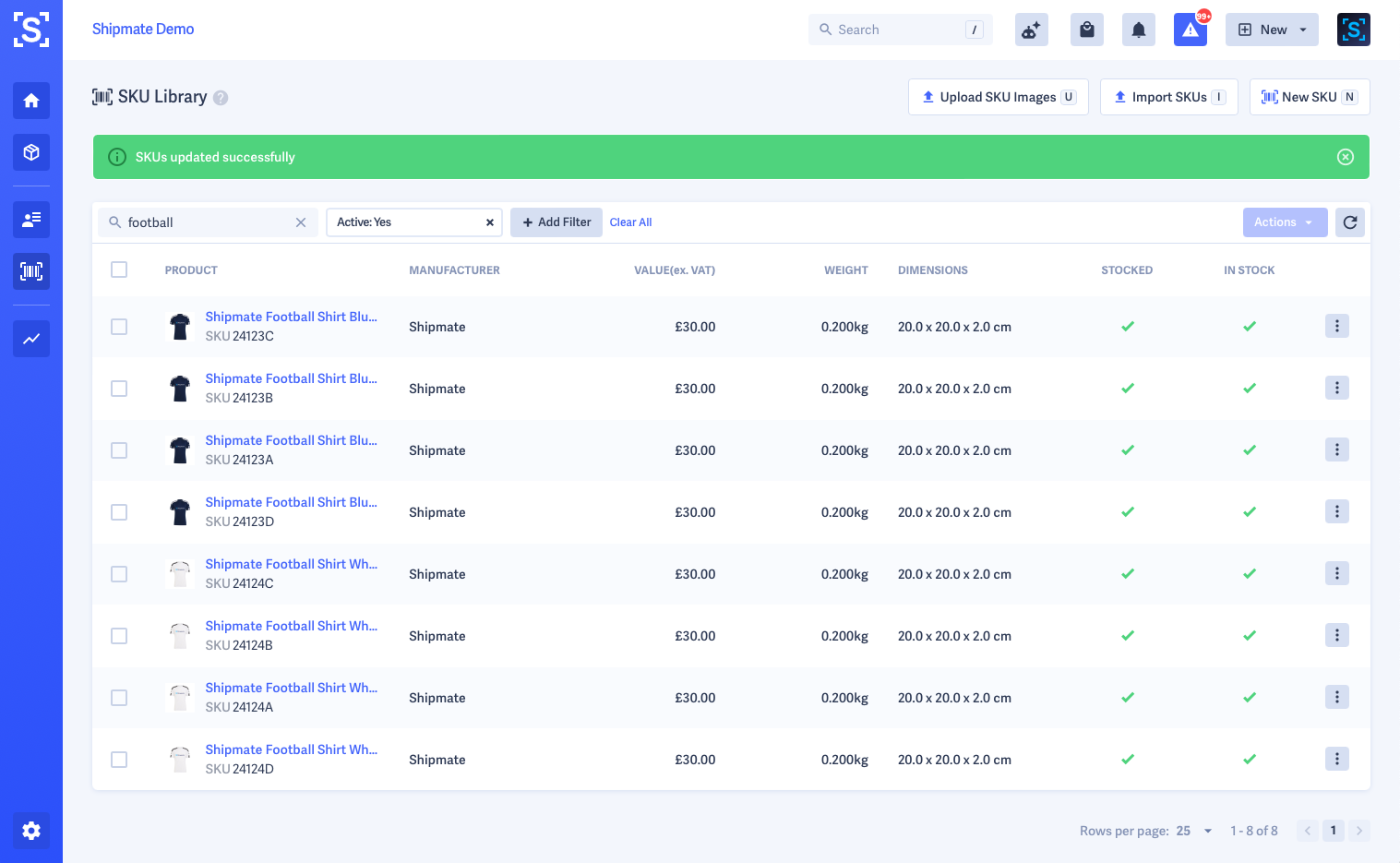This screenshot has height=863, width=1400.
Task: Open row menu for SKU 24124D
Action: pos(1337,759)
